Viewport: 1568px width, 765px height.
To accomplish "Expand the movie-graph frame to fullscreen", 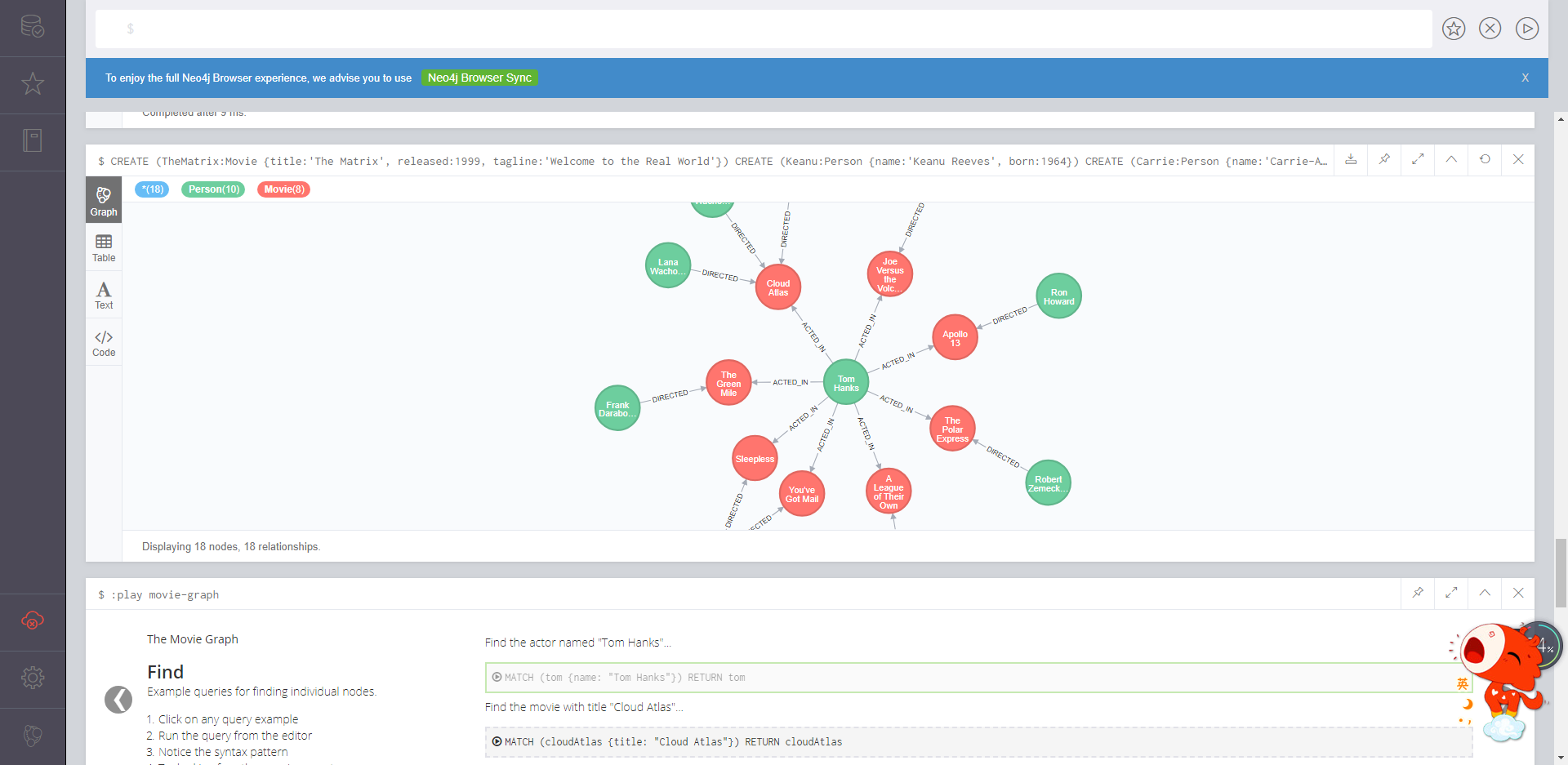I will [1452, 594].
